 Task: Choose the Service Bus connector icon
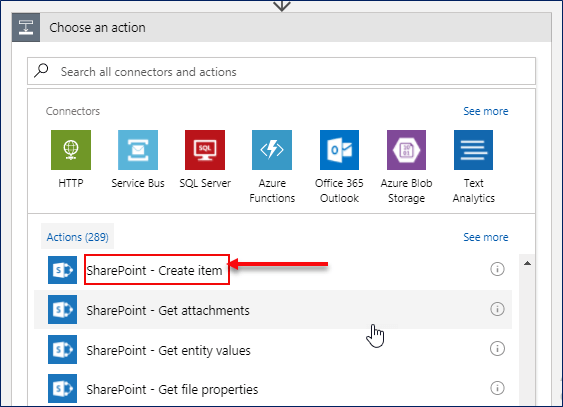pyautogui.click(x=138, y=150)
